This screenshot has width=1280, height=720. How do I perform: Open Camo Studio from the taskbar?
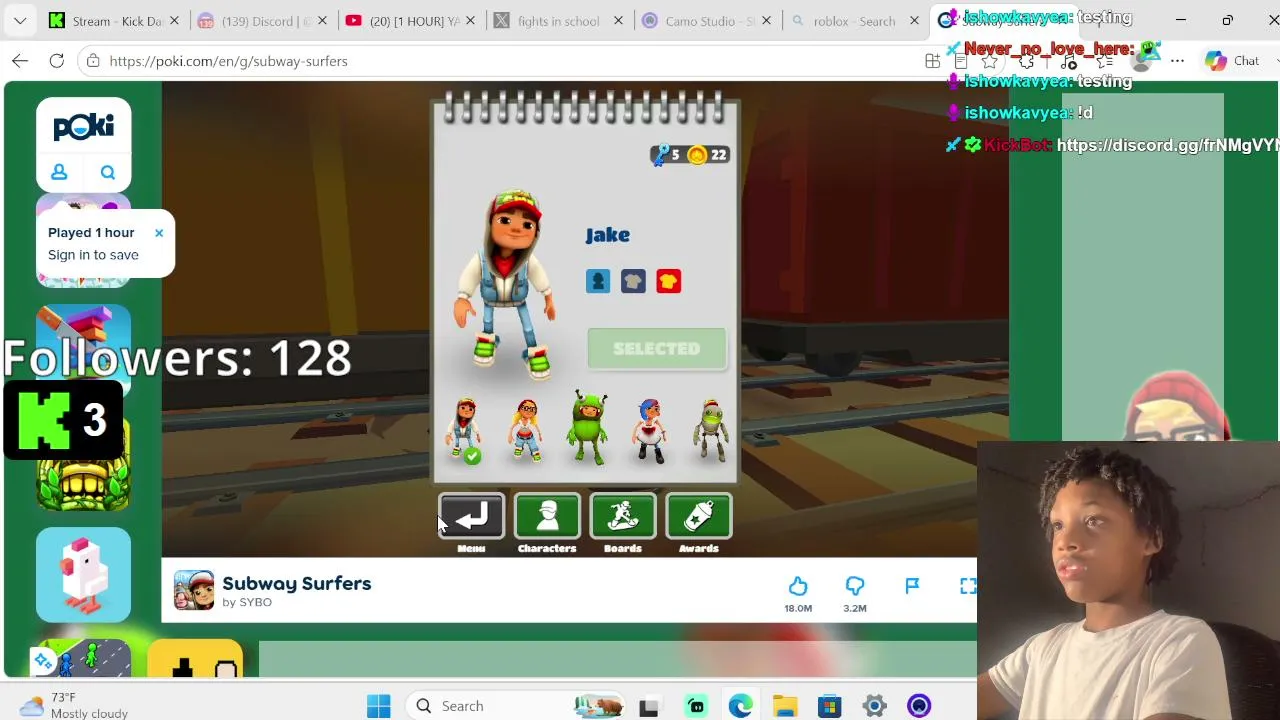(919, 706)
